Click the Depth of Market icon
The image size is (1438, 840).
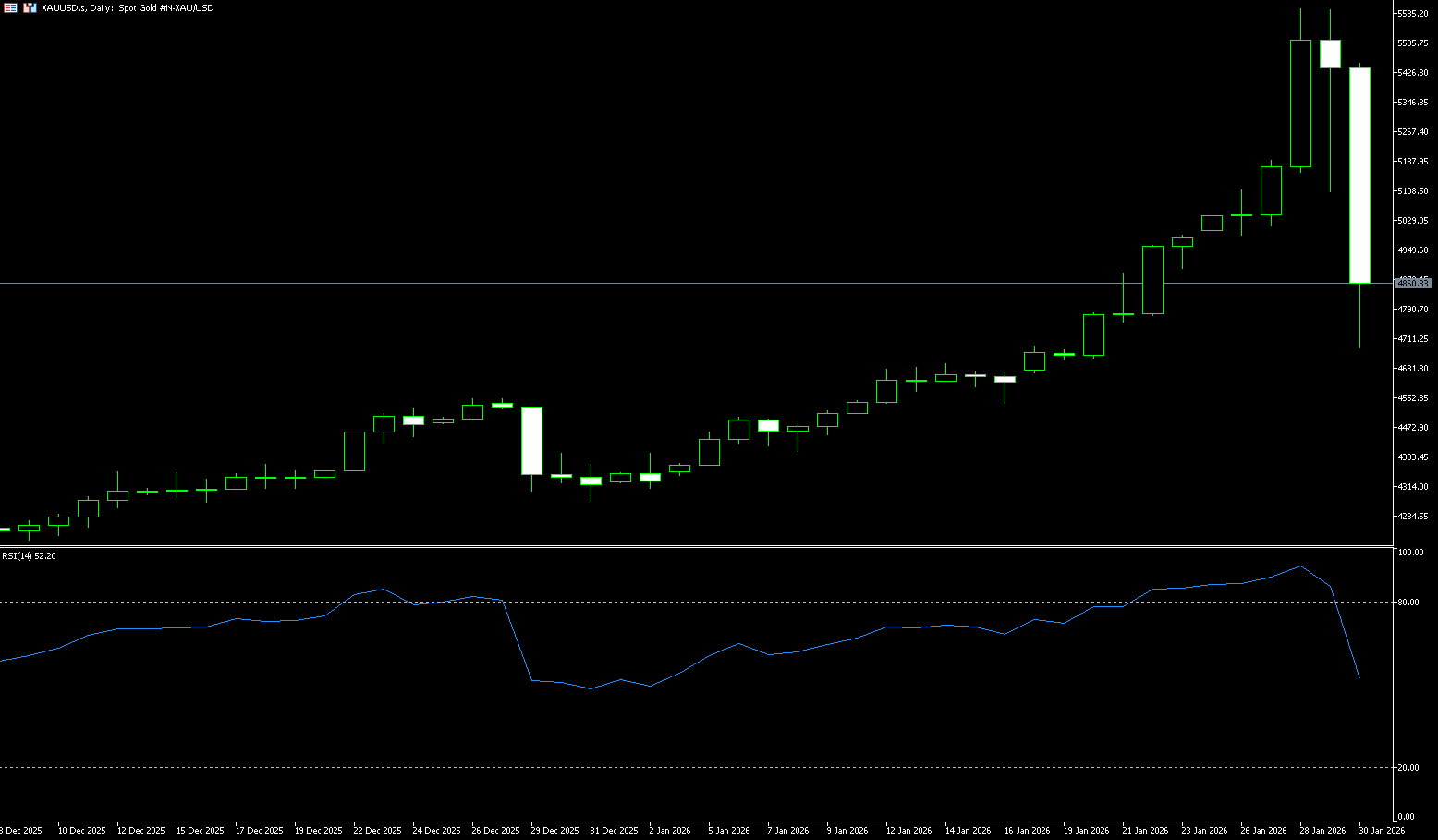(10, 7)
